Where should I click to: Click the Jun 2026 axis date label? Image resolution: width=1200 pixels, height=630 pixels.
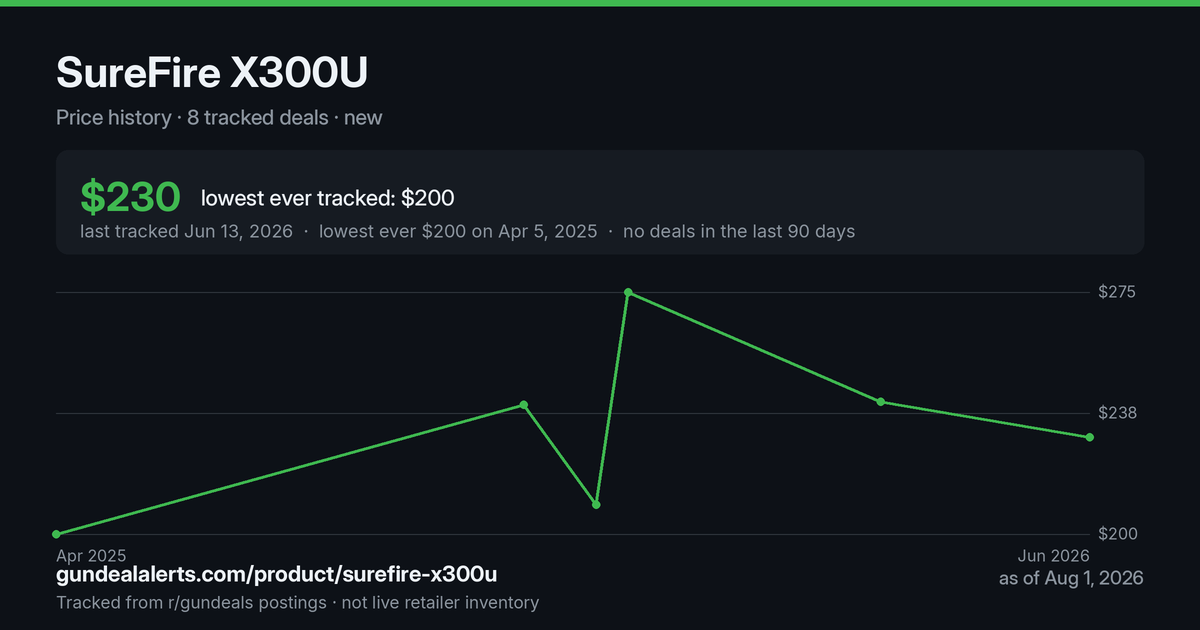pyautogui.click(x=1054, y=555)
